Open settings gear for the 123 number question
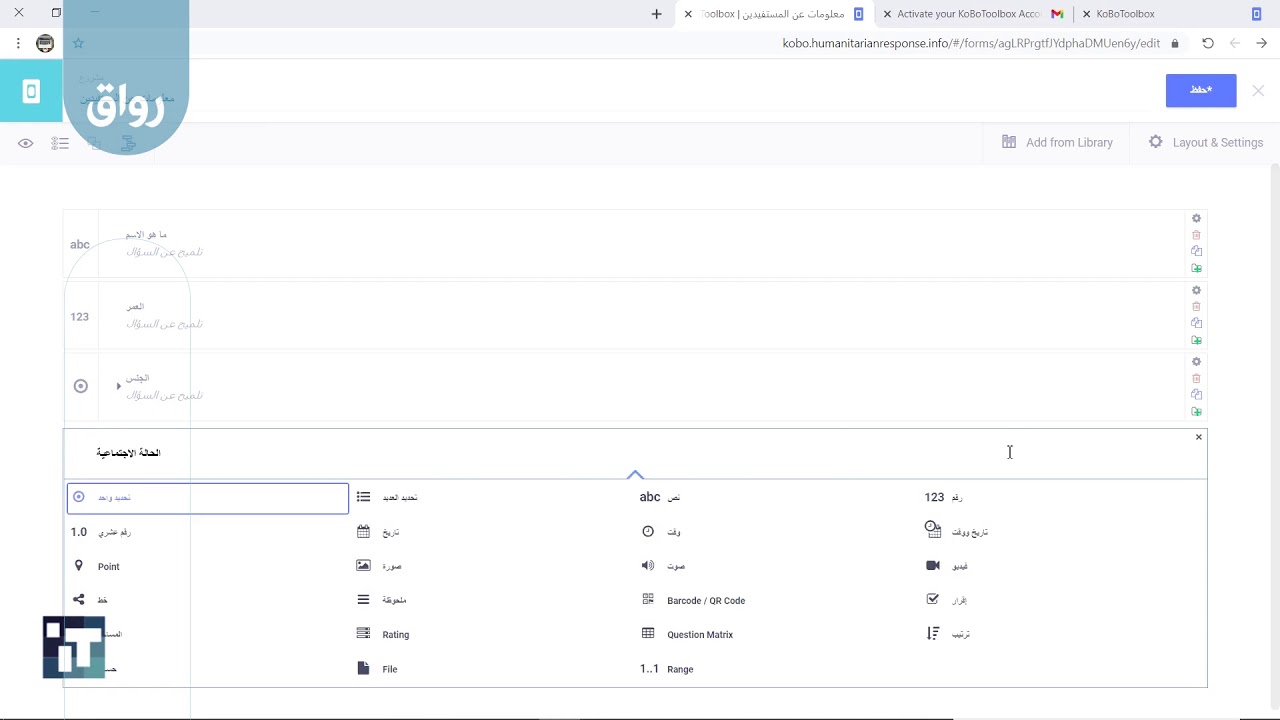Image resolution: width=1280 pixels, height=720 pixels. pyautogui.click(x=1196, y=290)
